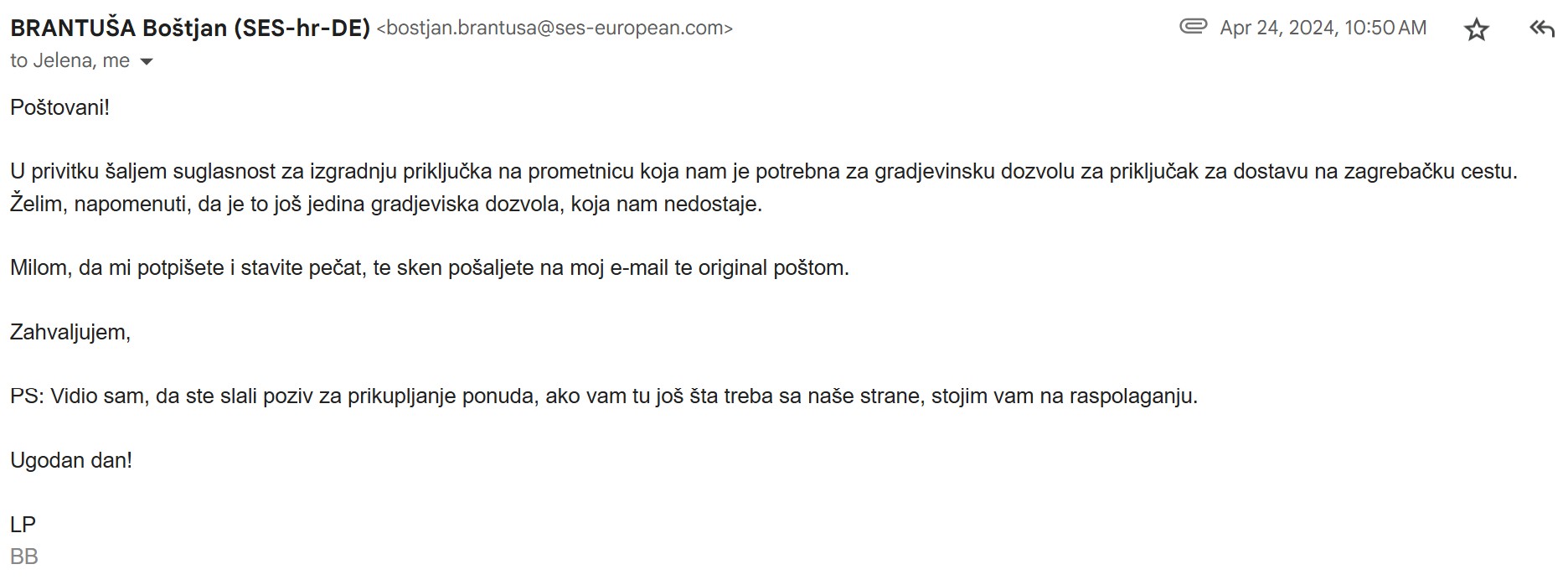This screenshot has height=585, width=1568.
Task: Click the "to Jelena, me" recipients text
Action: [70, 61]
